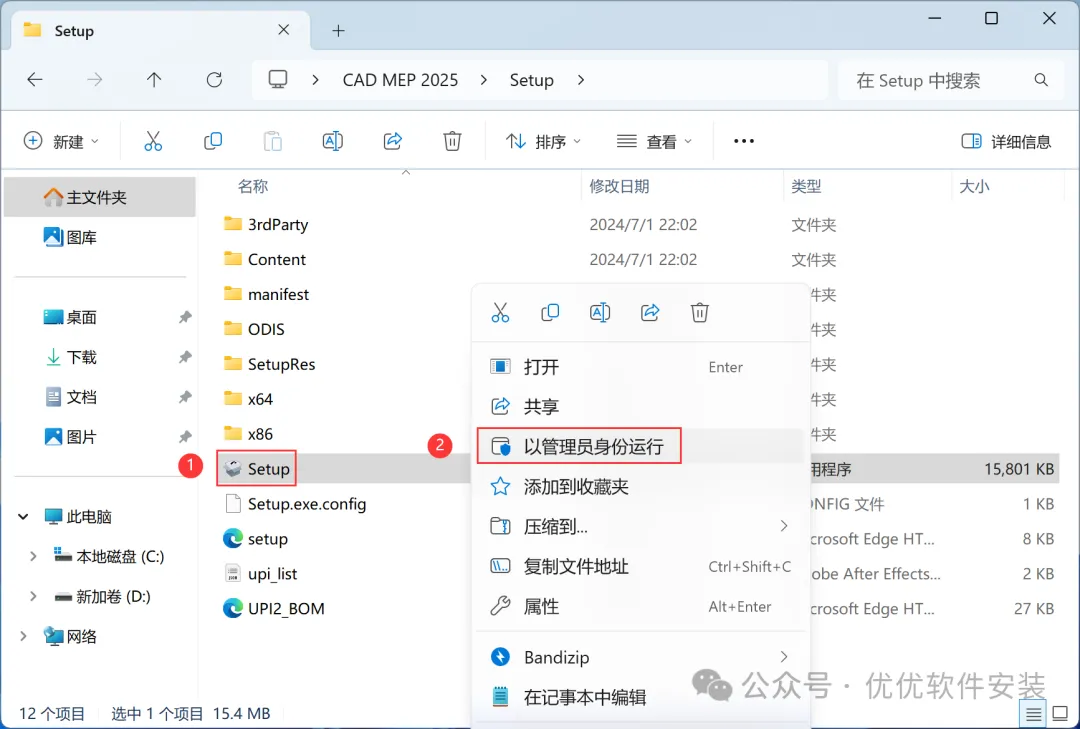Click the toolbar Cut scissors icon

pyautogui.click(x=153, y=141)
